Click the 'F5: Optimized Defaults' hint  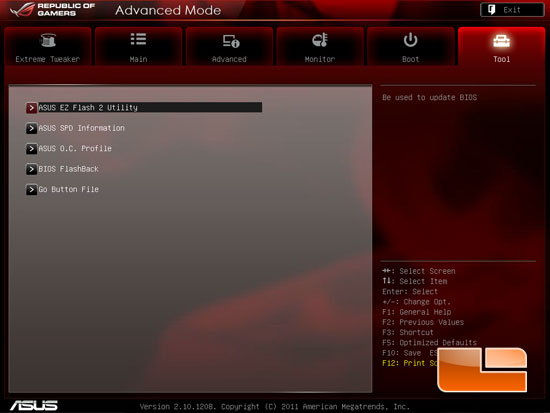click(429, 342)
